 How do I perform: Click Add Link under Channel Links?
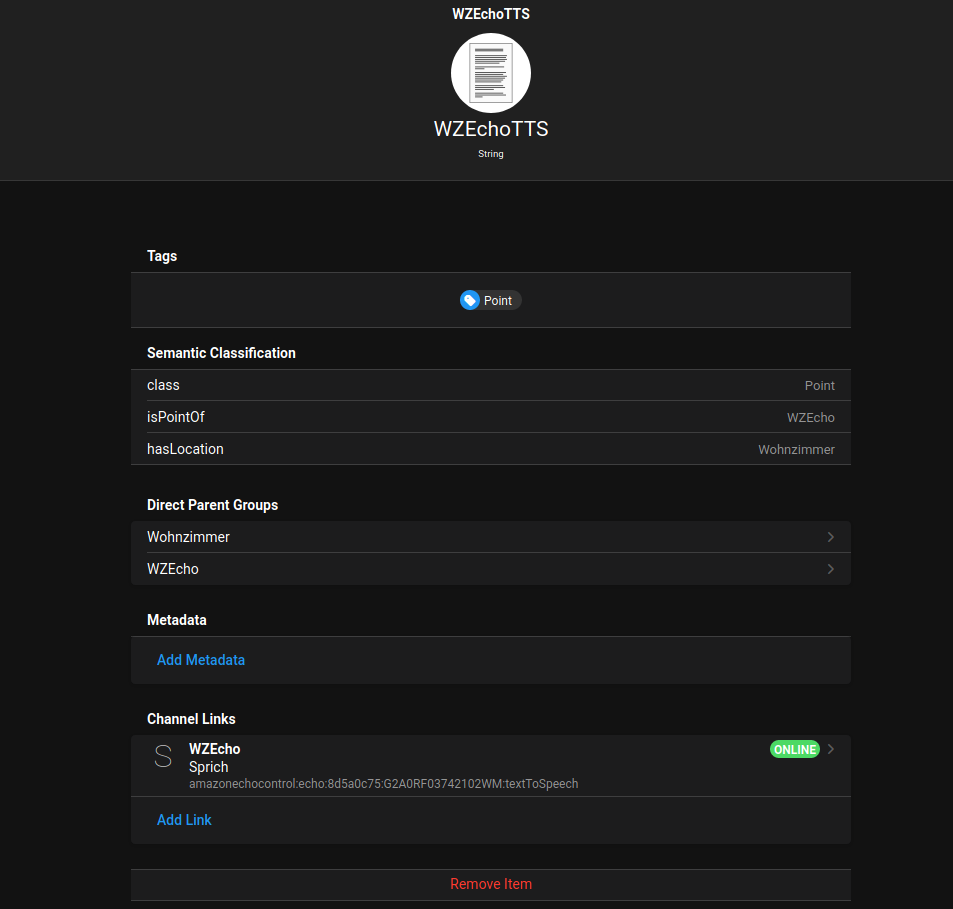(184, 820)
